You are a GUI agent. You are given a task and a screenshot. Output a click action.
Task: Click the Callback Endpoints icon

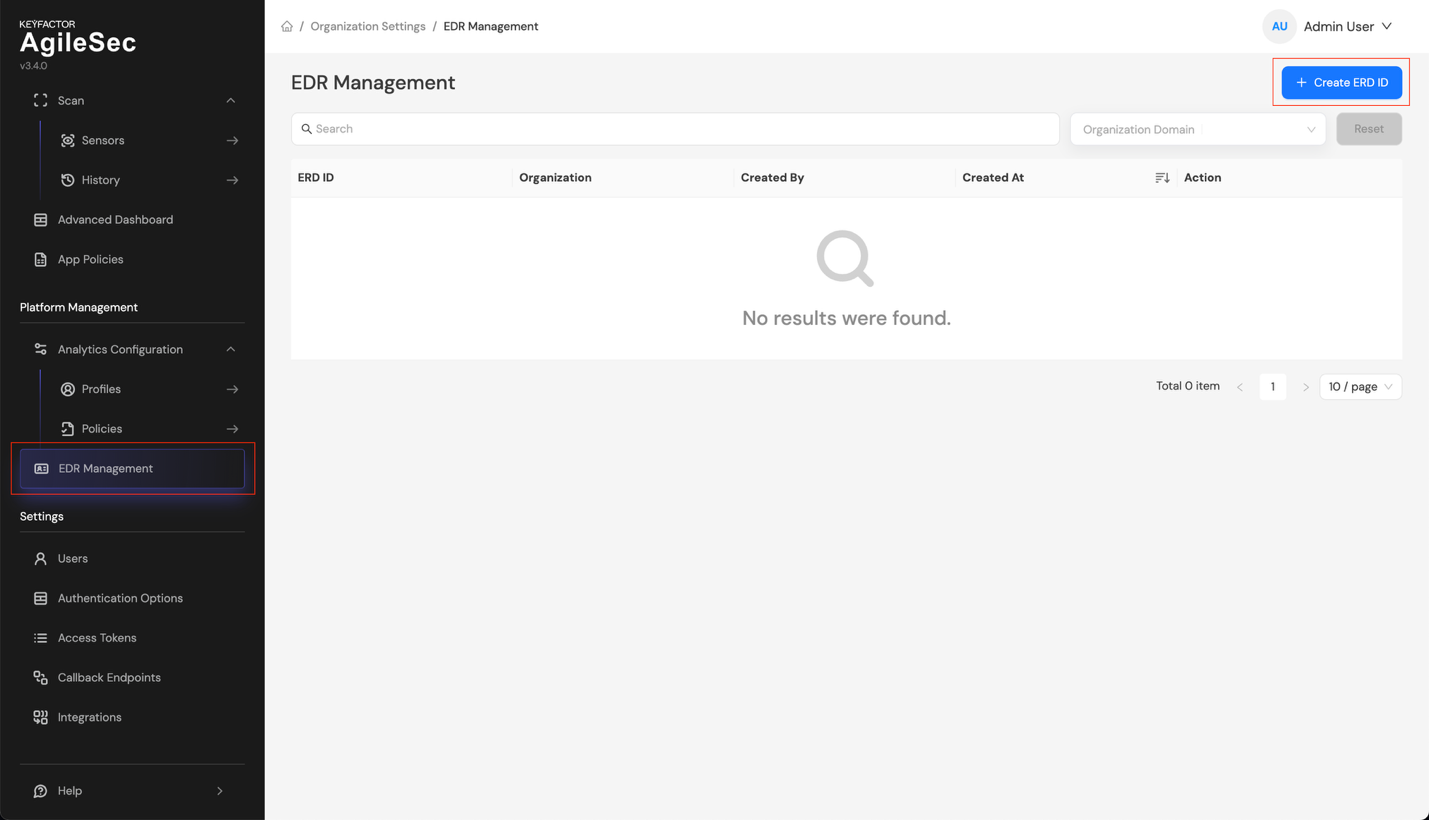[40, 677]
